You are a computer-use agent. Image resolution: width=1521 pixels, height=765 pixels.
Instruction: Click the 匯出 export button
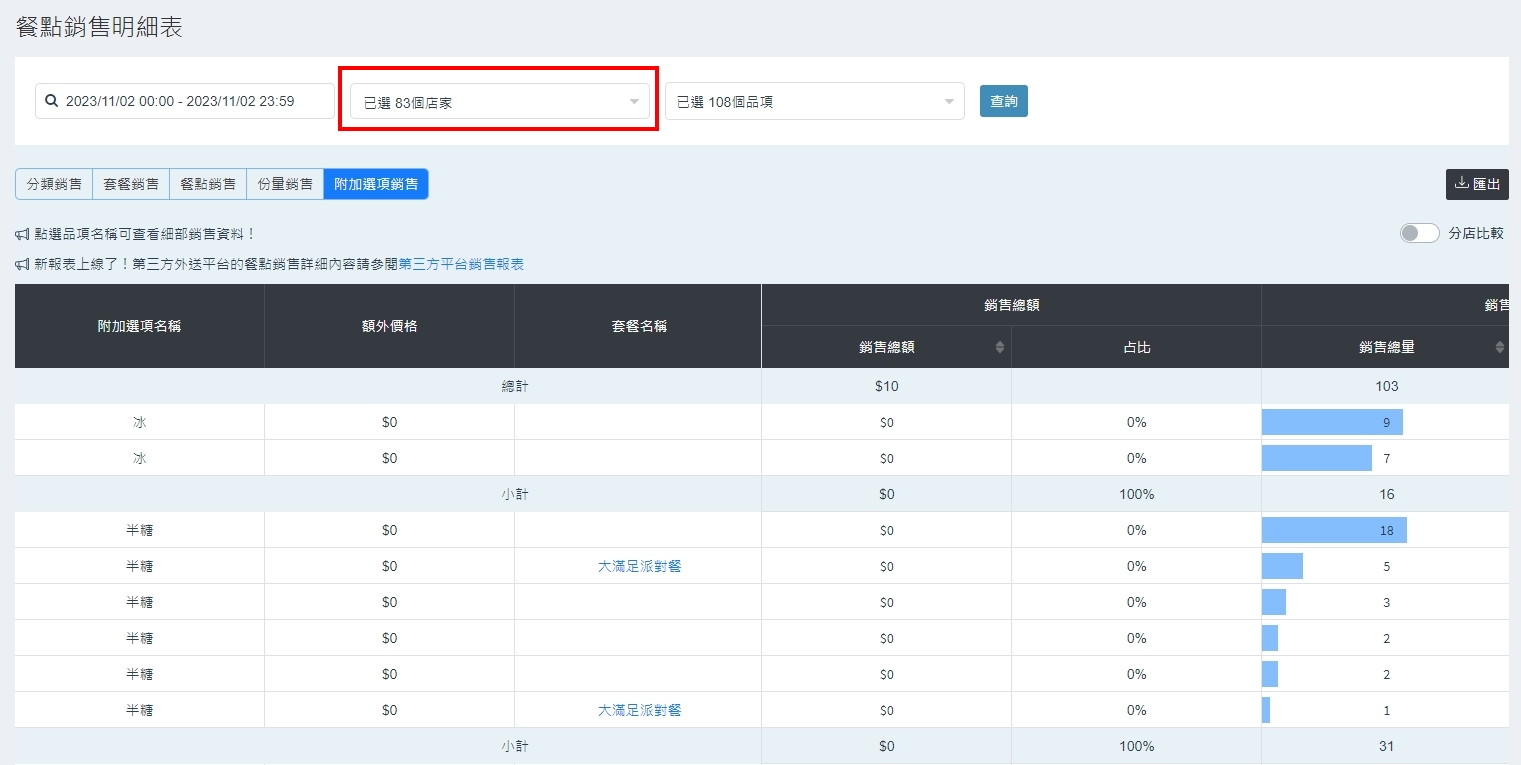point(1477,184)
